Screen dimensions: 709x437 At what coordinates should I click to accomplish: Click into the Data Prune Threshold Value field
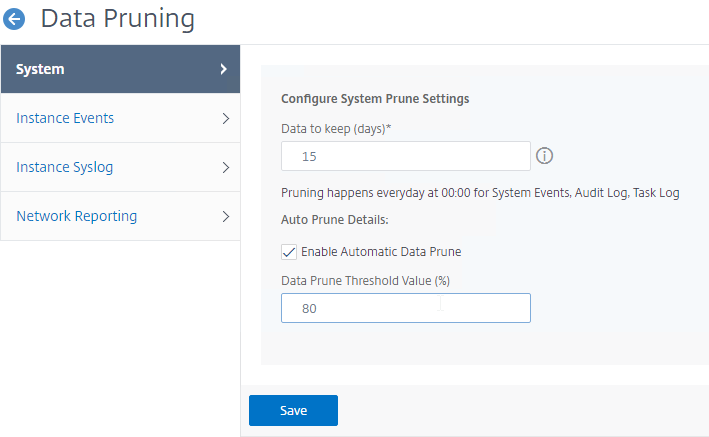tap(406, 308)
